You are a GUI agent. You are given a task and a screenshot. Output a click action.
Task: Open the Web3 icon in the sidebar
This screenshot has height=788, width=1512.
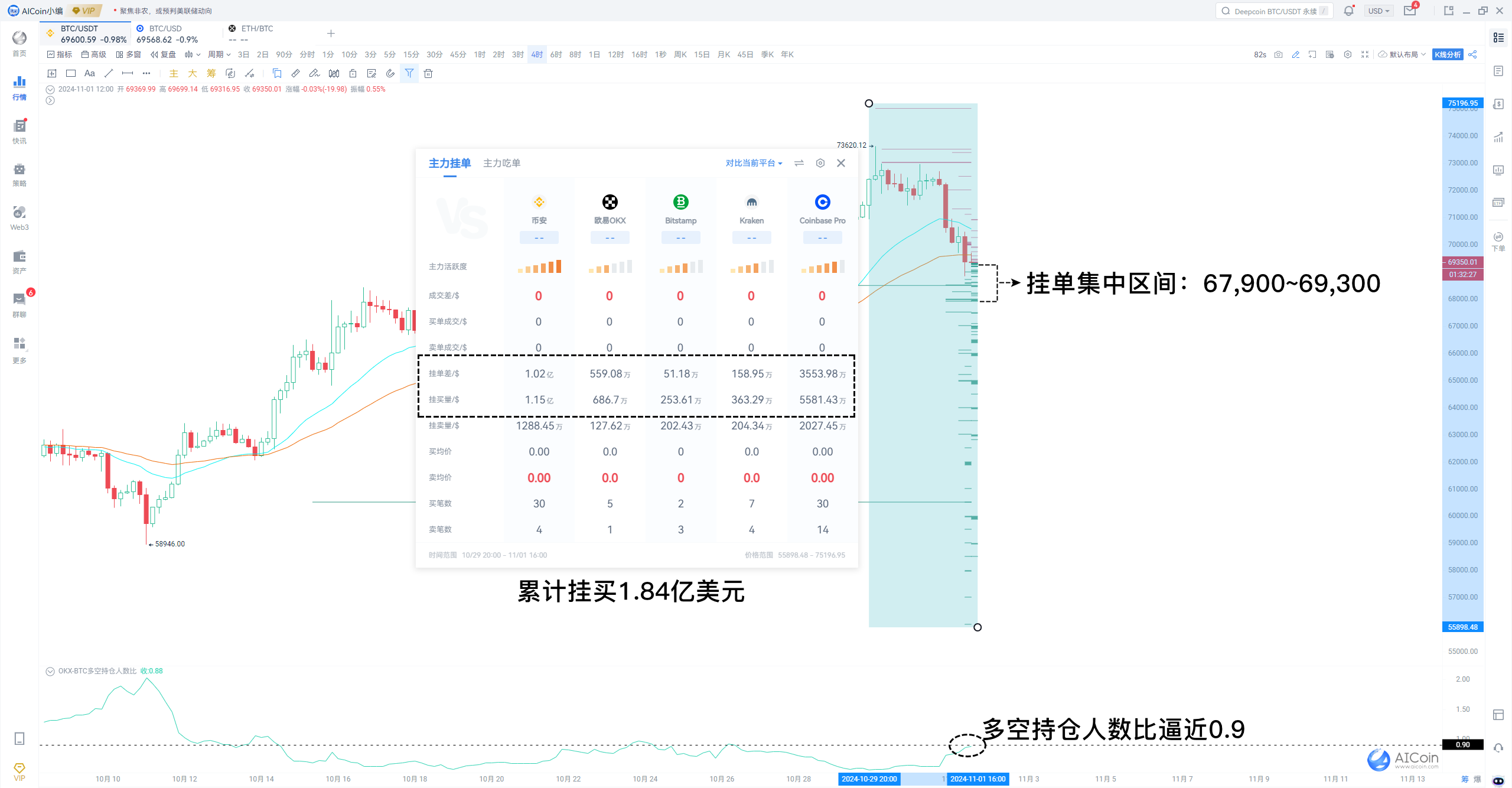pos(19,219)
